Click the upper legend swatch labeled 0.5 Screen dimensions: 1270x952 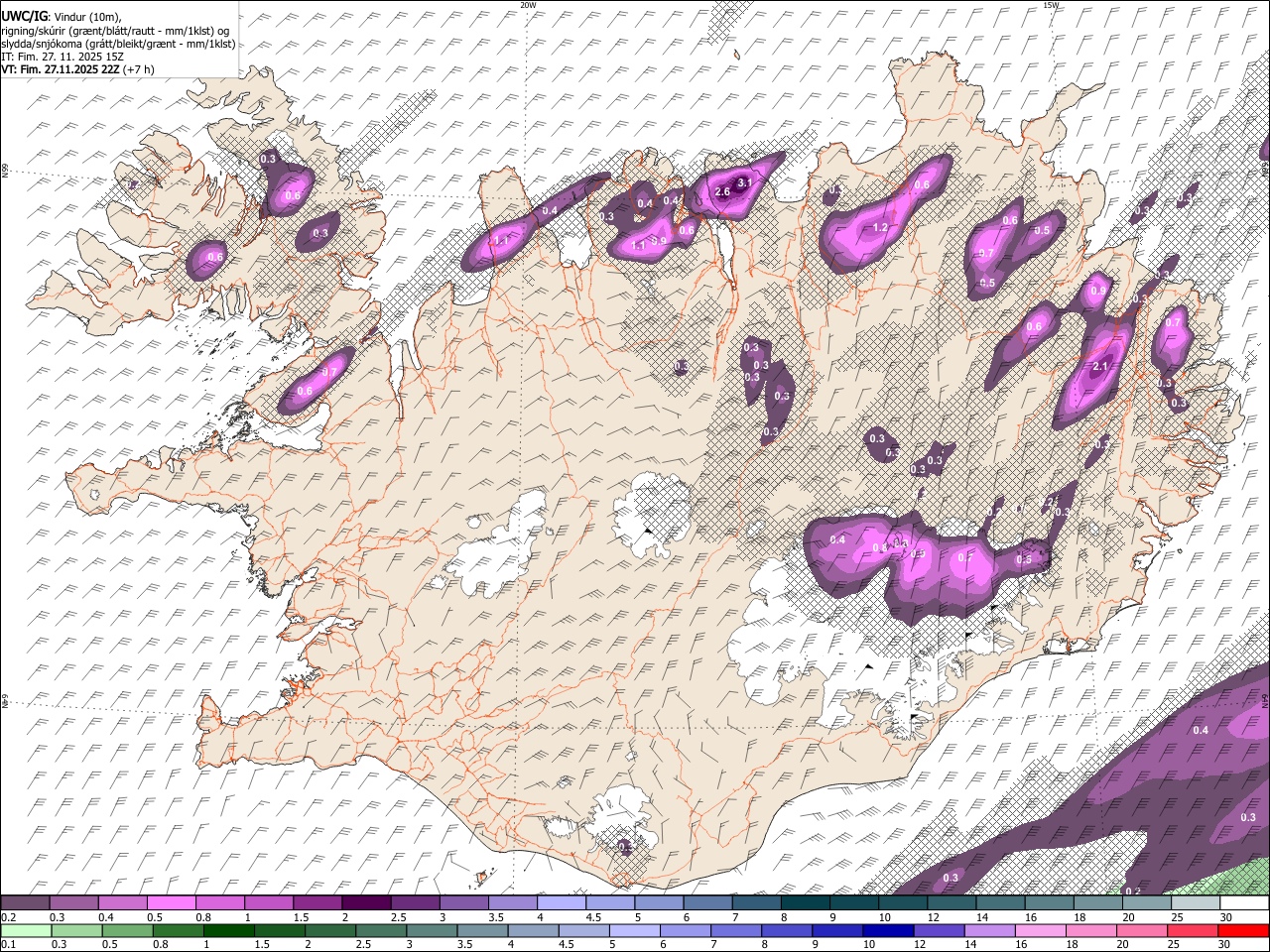(172, 903)
